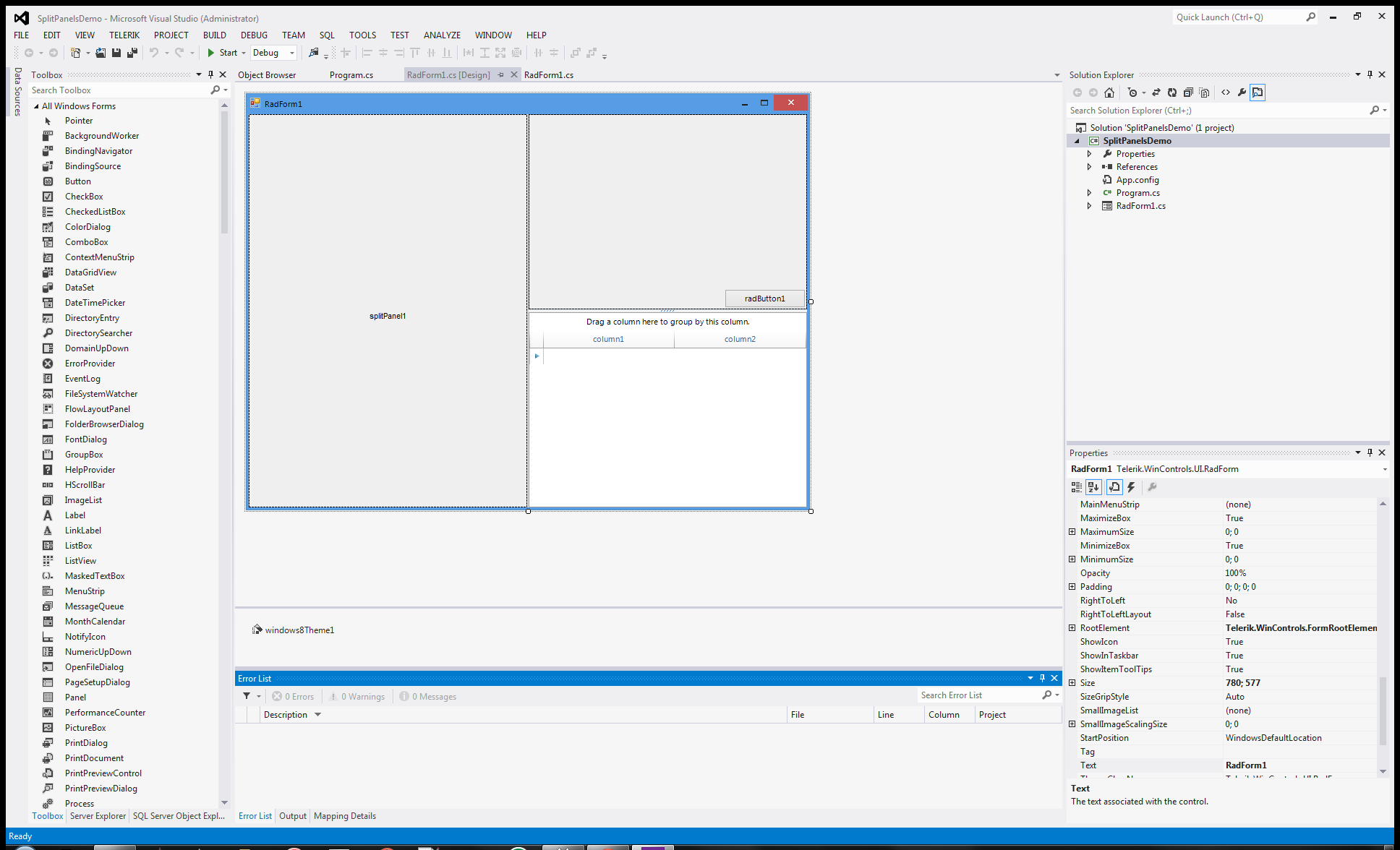This screenshot has width=1400, height=850.
Task: Collapse the SplitPanelsDemo project node
Action: click(1077, 141)
